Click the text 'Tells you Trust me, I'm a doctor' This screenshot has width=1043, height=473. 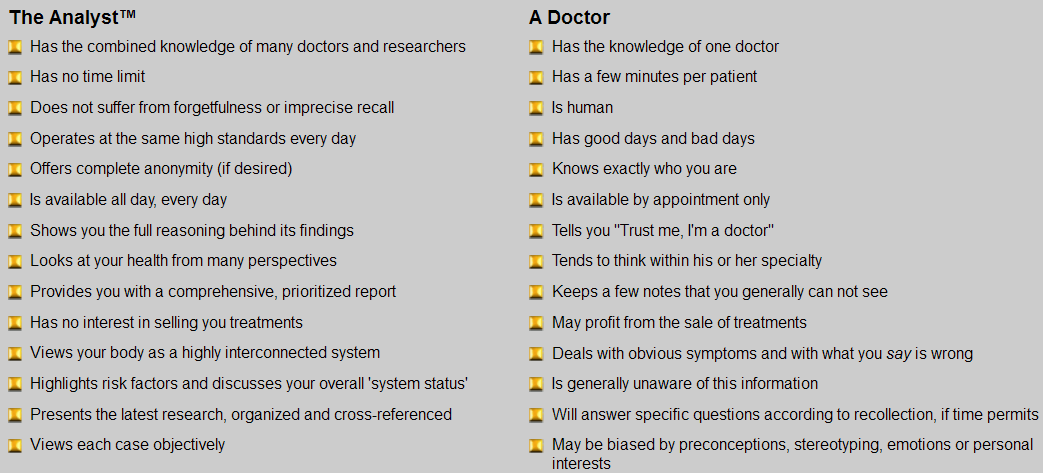(663, 230)
